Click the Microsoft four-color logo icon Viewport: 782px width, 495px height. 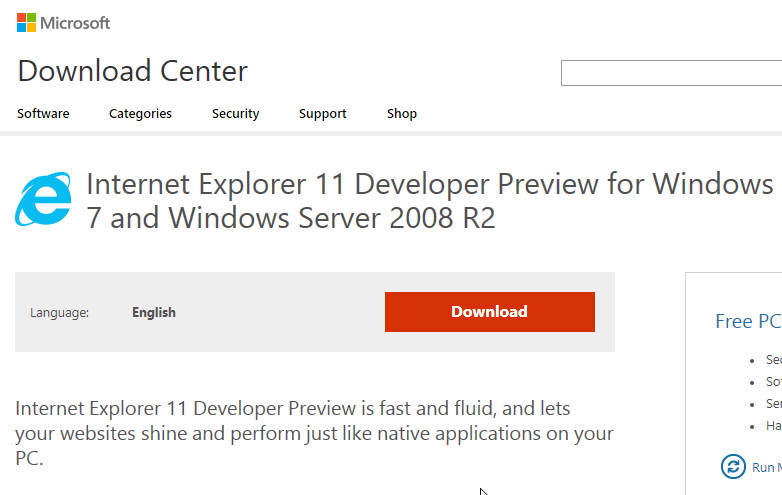pyautogui.click(x=26, y=23)
